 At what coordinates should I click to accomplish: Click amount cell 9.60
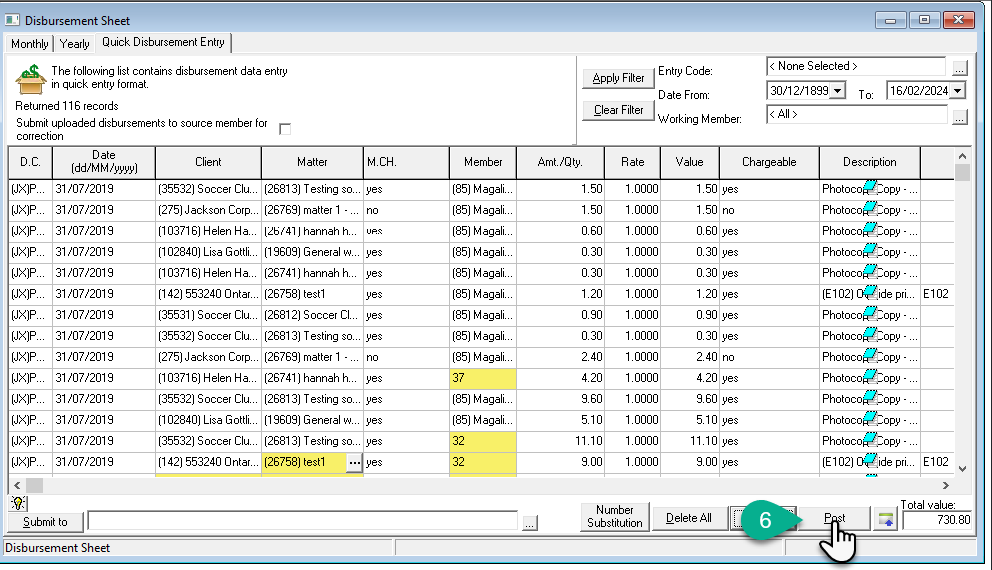point(561,399)
